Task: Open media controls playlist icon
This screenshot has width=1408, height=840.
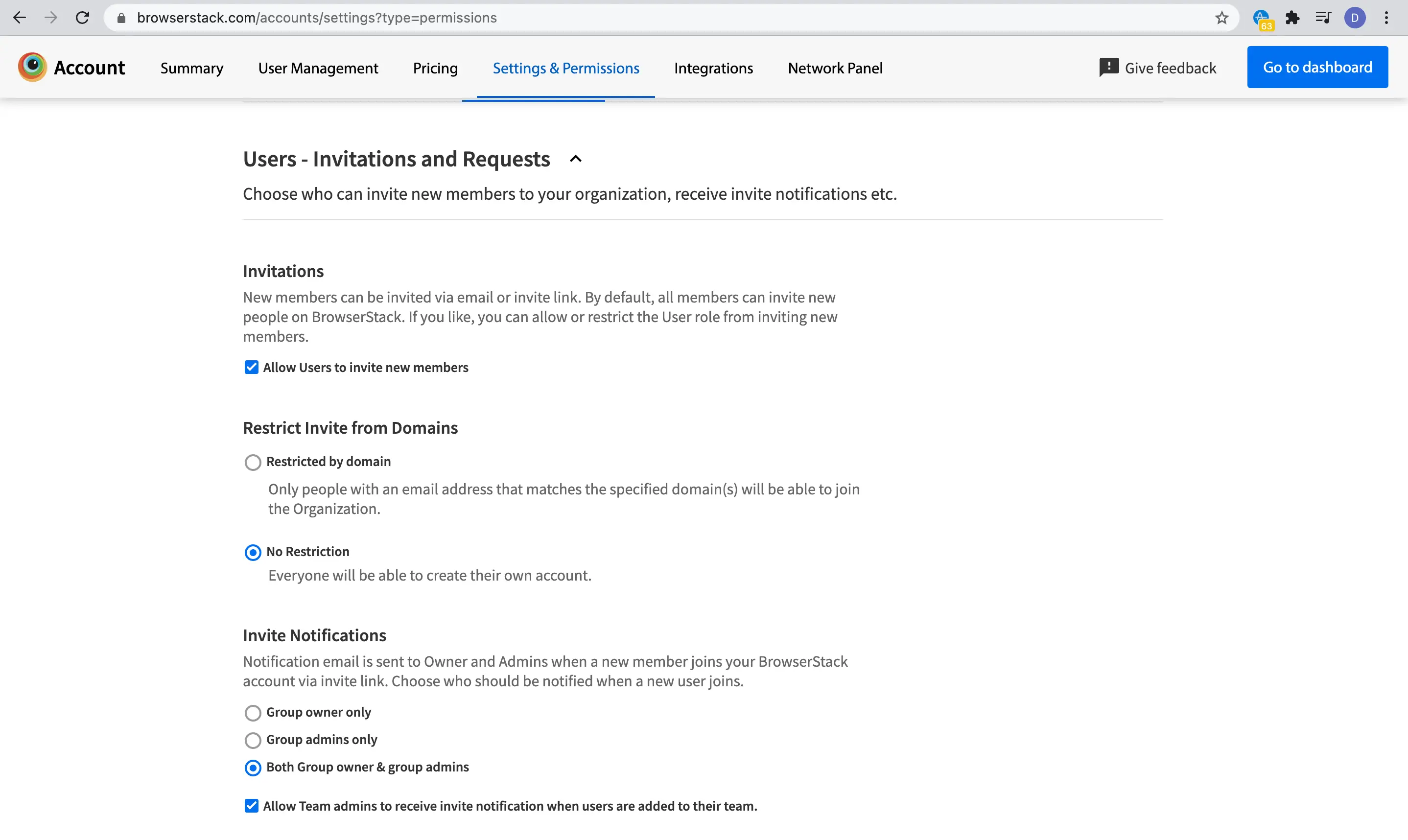Action: [x=1322, y=18]
